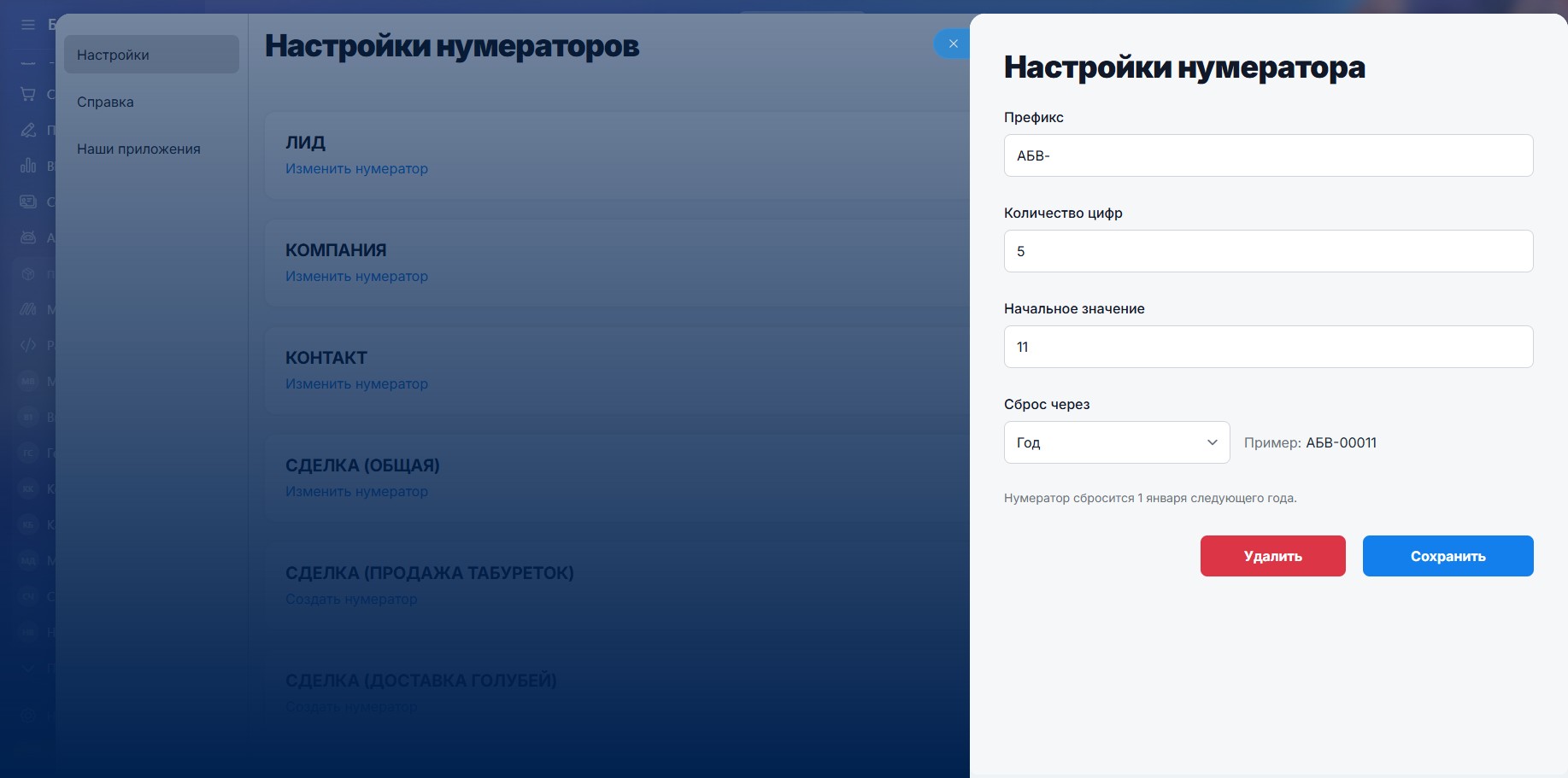Click 'Изменить нумератор' under КОНТАКТ
The image size is (1568, 778).
coord(356,384)
